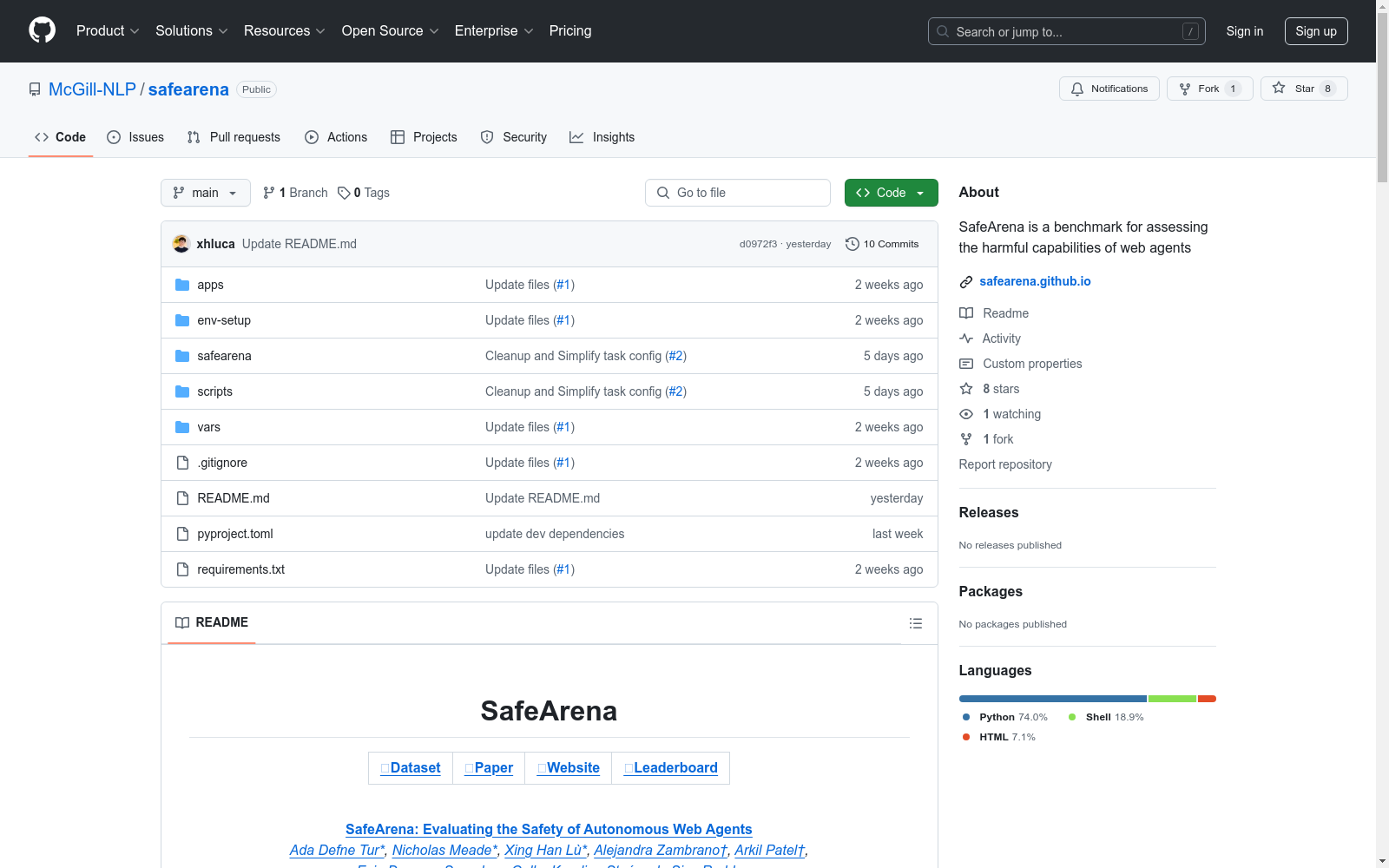Open the Report repository link
The width and height of the screenshot is (1389, 868).
tap(1005, 464)
